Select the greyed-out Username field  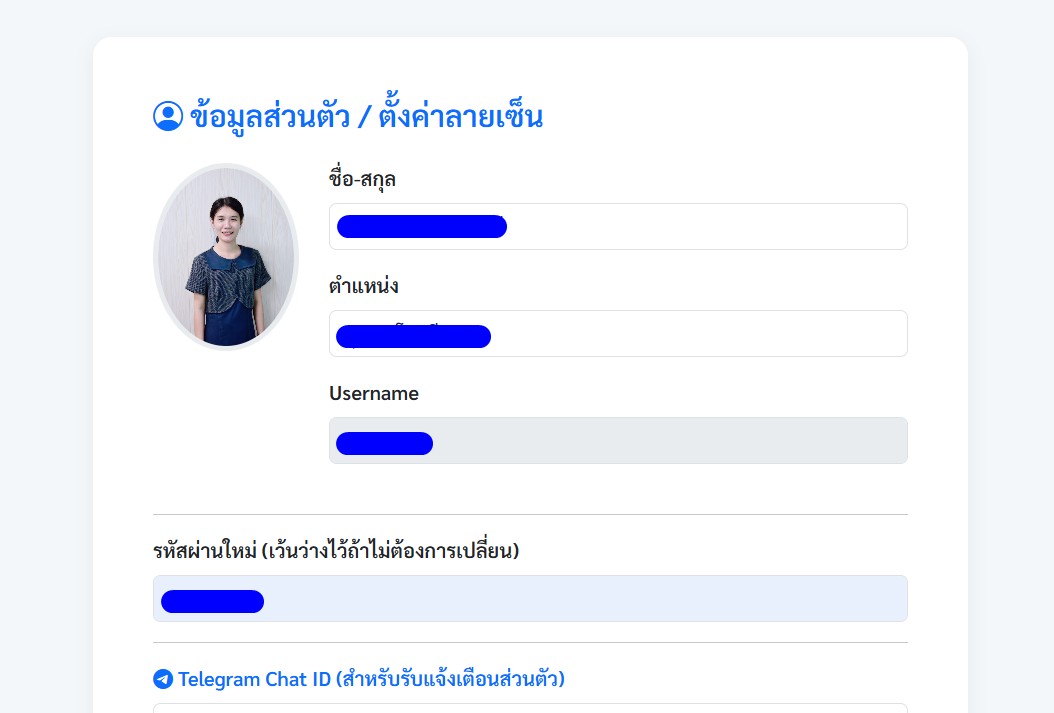(618, 440)
